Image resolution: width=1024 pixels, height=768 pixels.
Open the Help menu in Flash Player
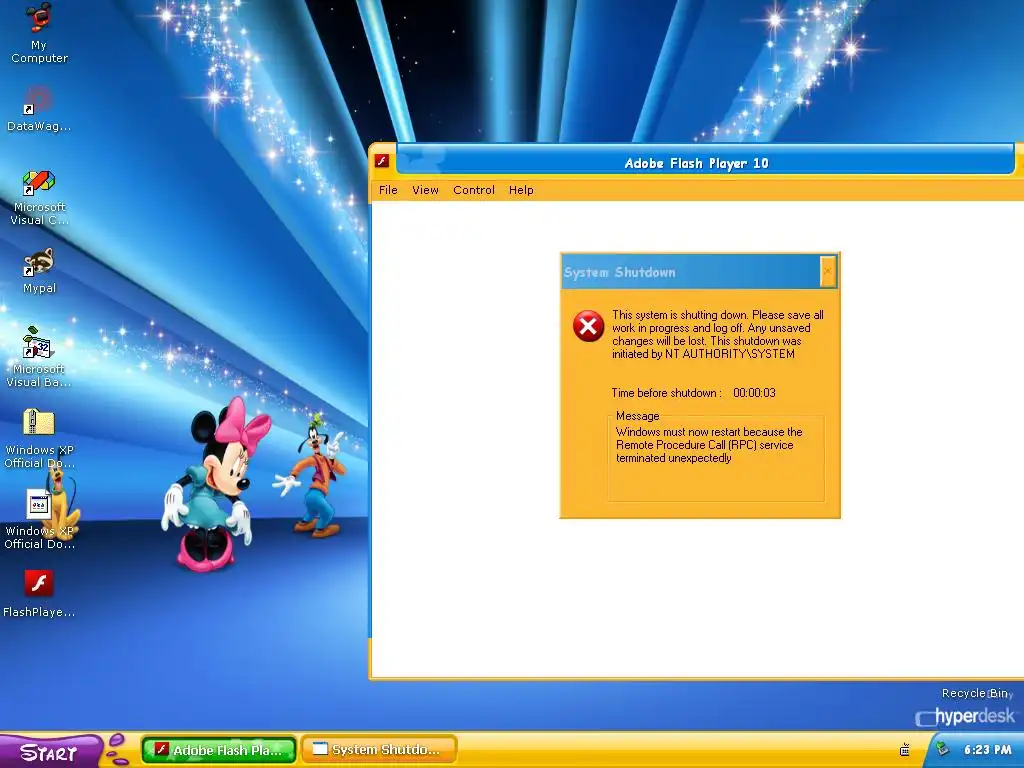point(521,190)
